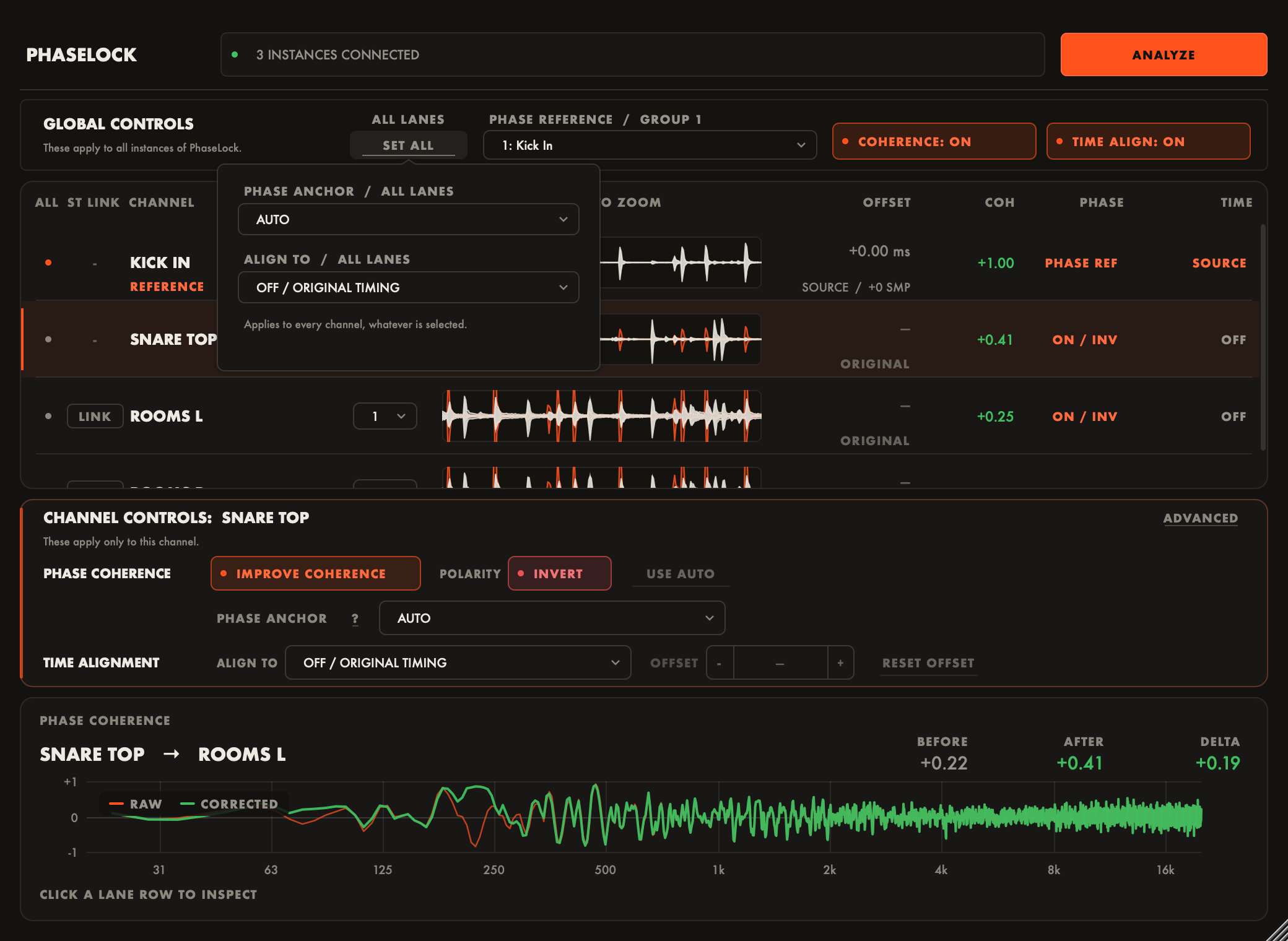Click the TIME column header
The width and height of the screenshot is (1288, 941).
point(1237,202)
